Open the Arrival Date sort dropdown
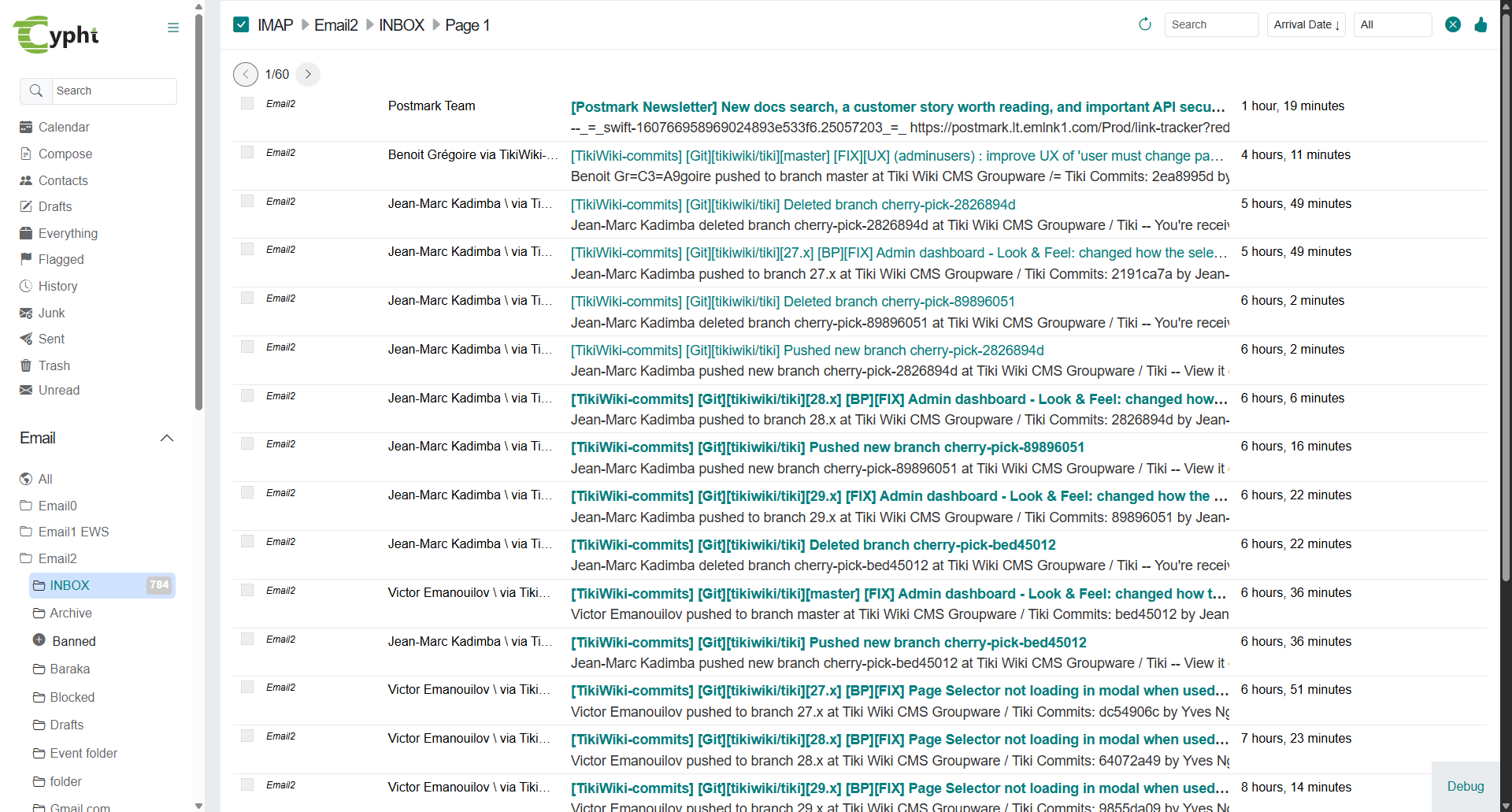The width and height of the screenshot is (1512, 812). pos(1306,24)
